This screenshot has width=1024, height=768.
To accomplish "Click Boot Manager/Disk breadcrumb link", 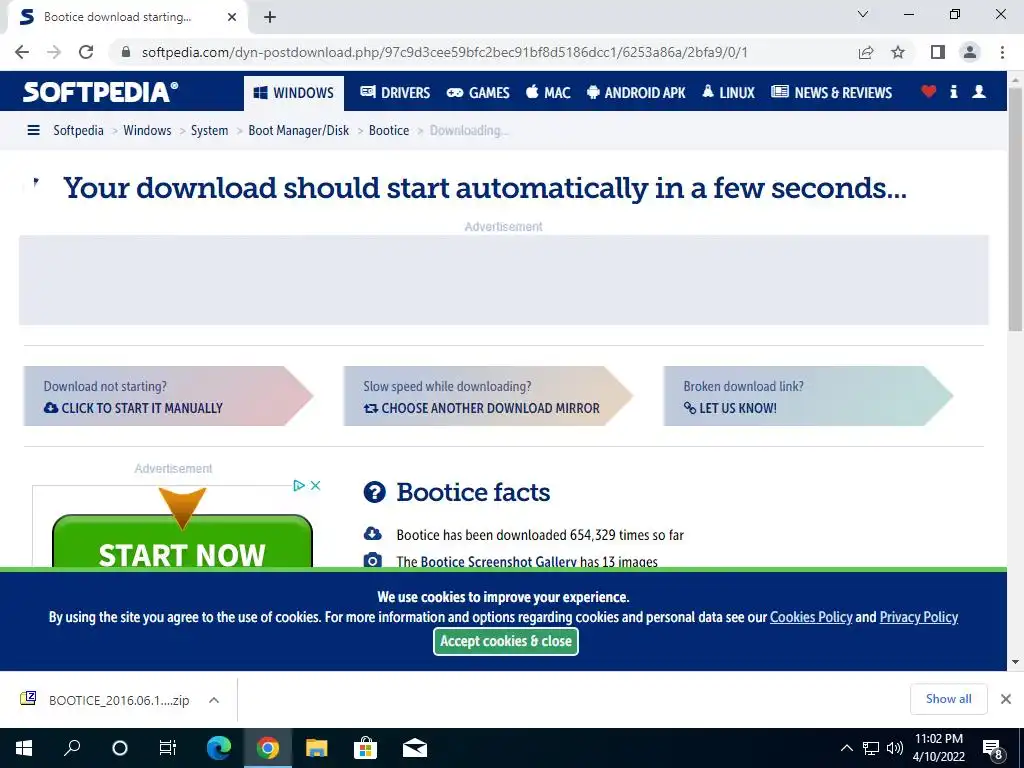I will (x=298, y=131).
